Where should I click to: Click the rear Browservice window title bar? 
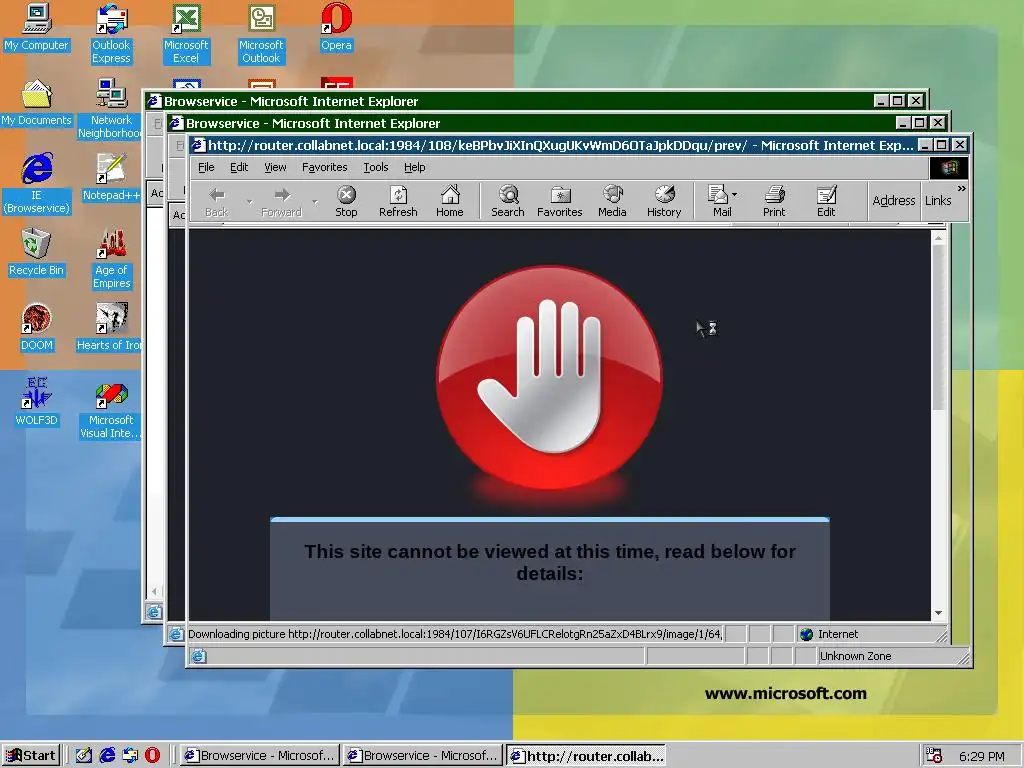[x=536, y=101]
